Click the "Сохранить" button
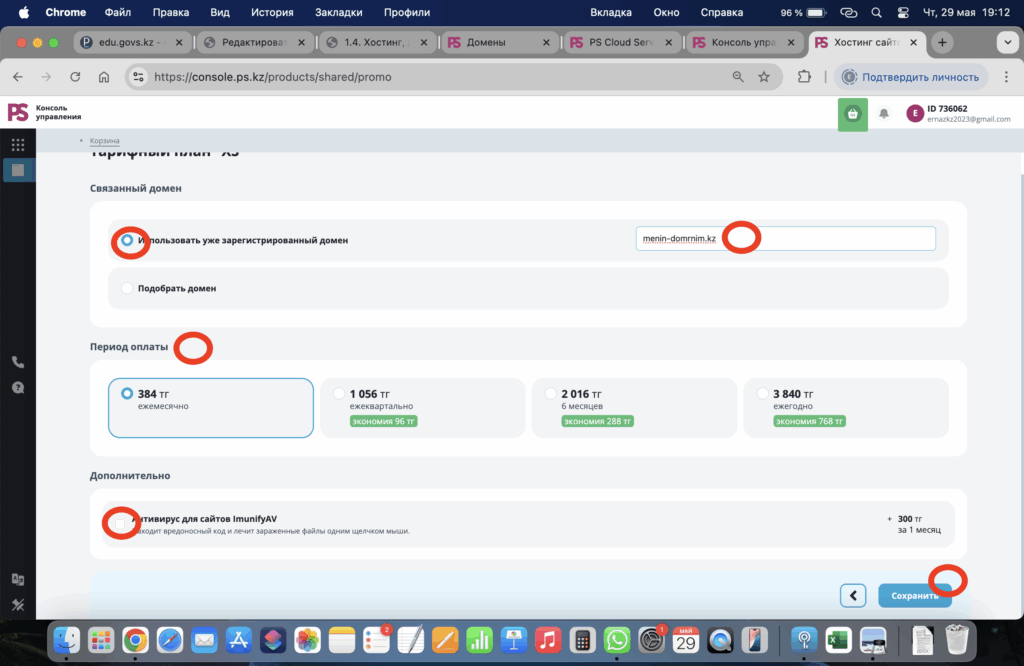 coord(914,596)
